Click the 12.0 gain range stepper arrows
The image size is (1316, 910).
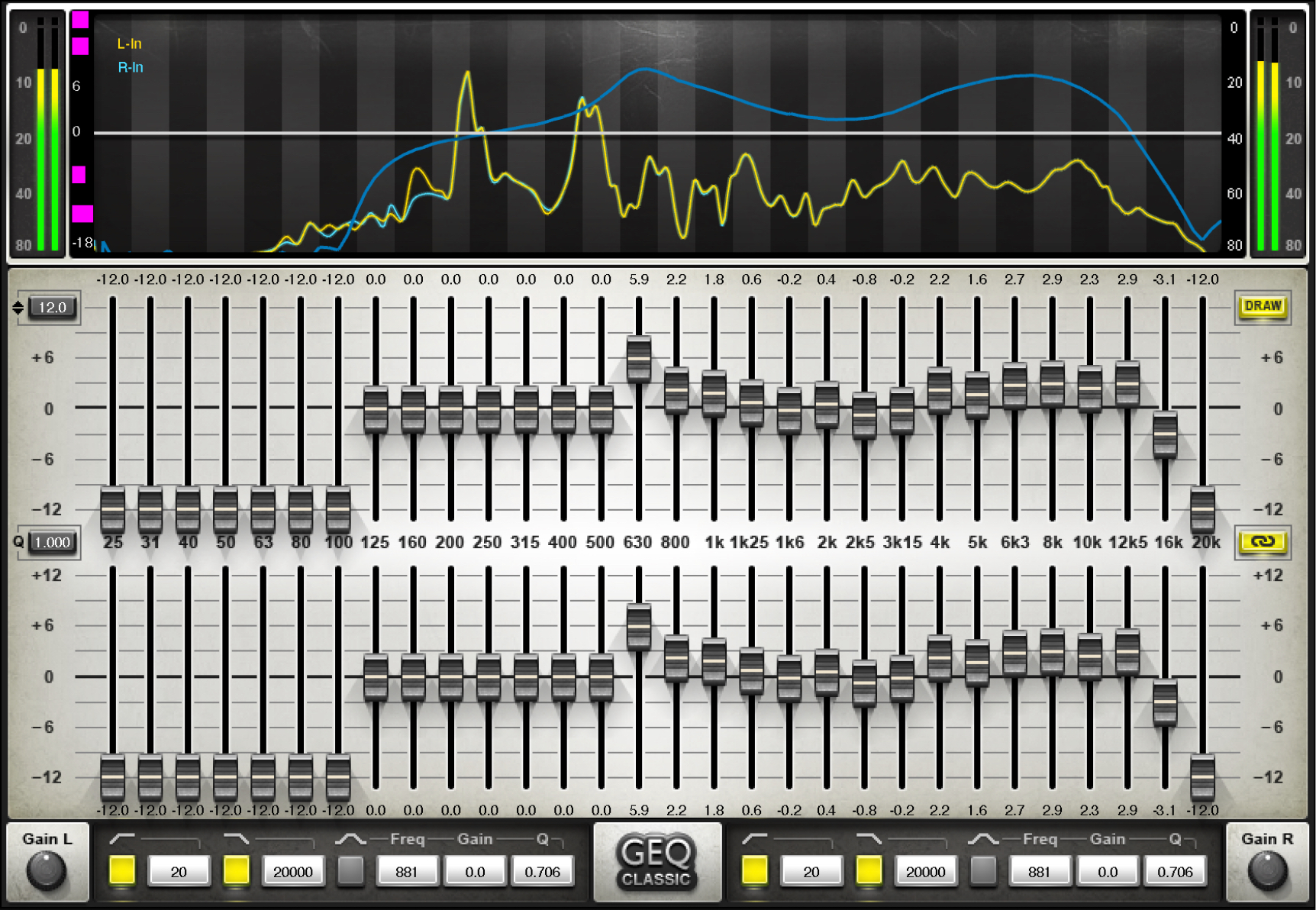point(18,308)
